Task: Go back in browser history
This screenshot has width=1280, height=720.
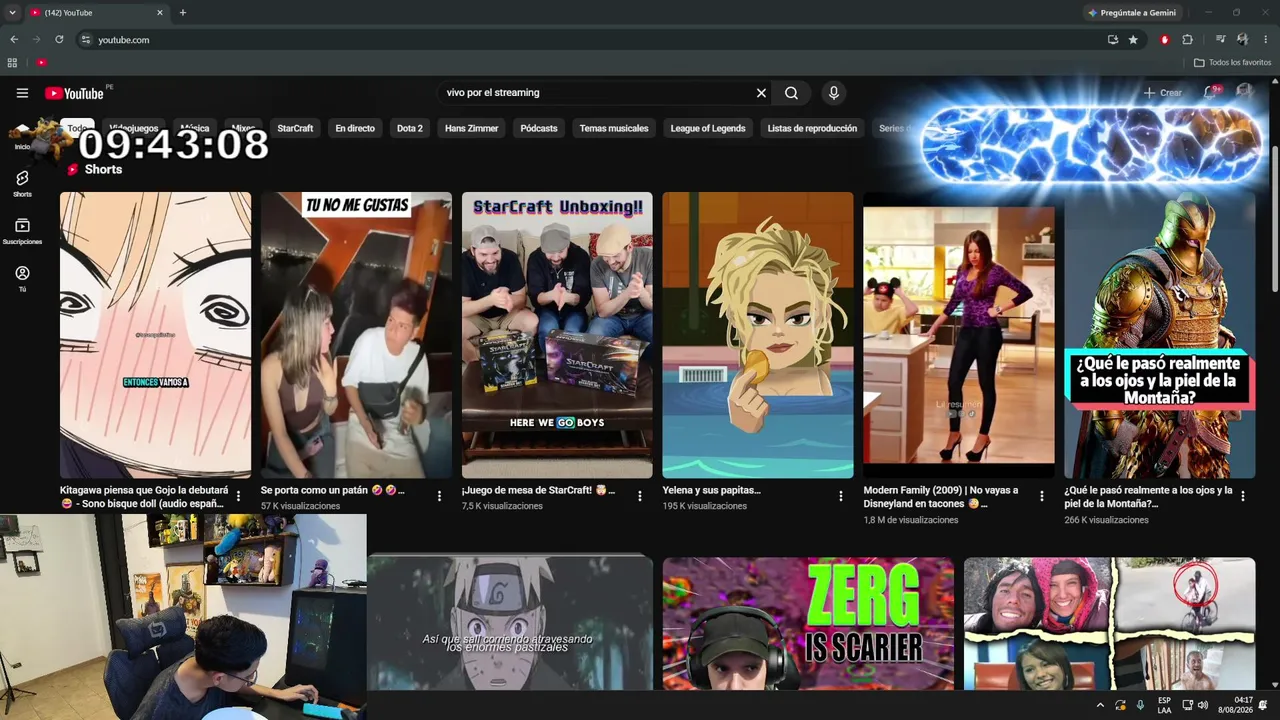Action: (14, 40)
